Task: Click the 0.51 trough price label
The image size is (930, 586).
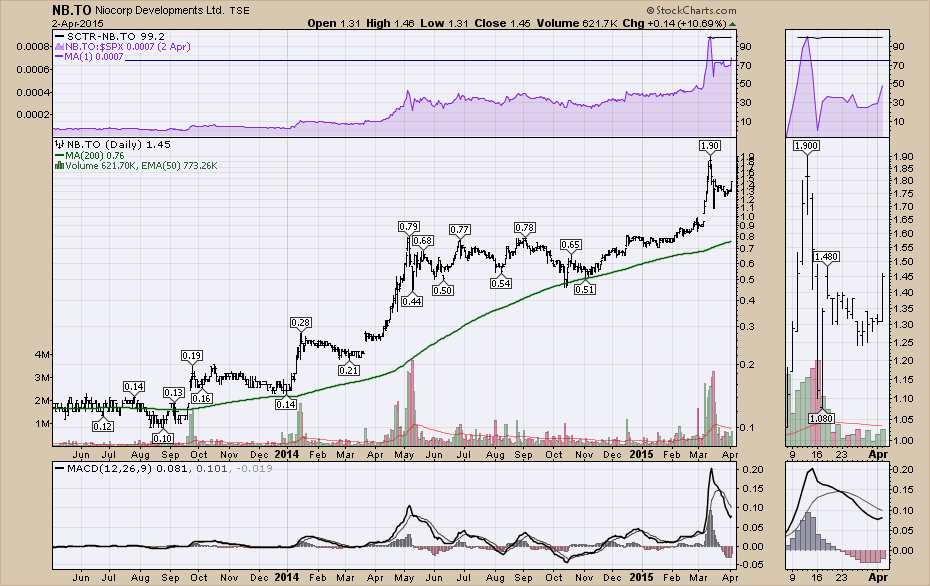Action: click(585, 289)
